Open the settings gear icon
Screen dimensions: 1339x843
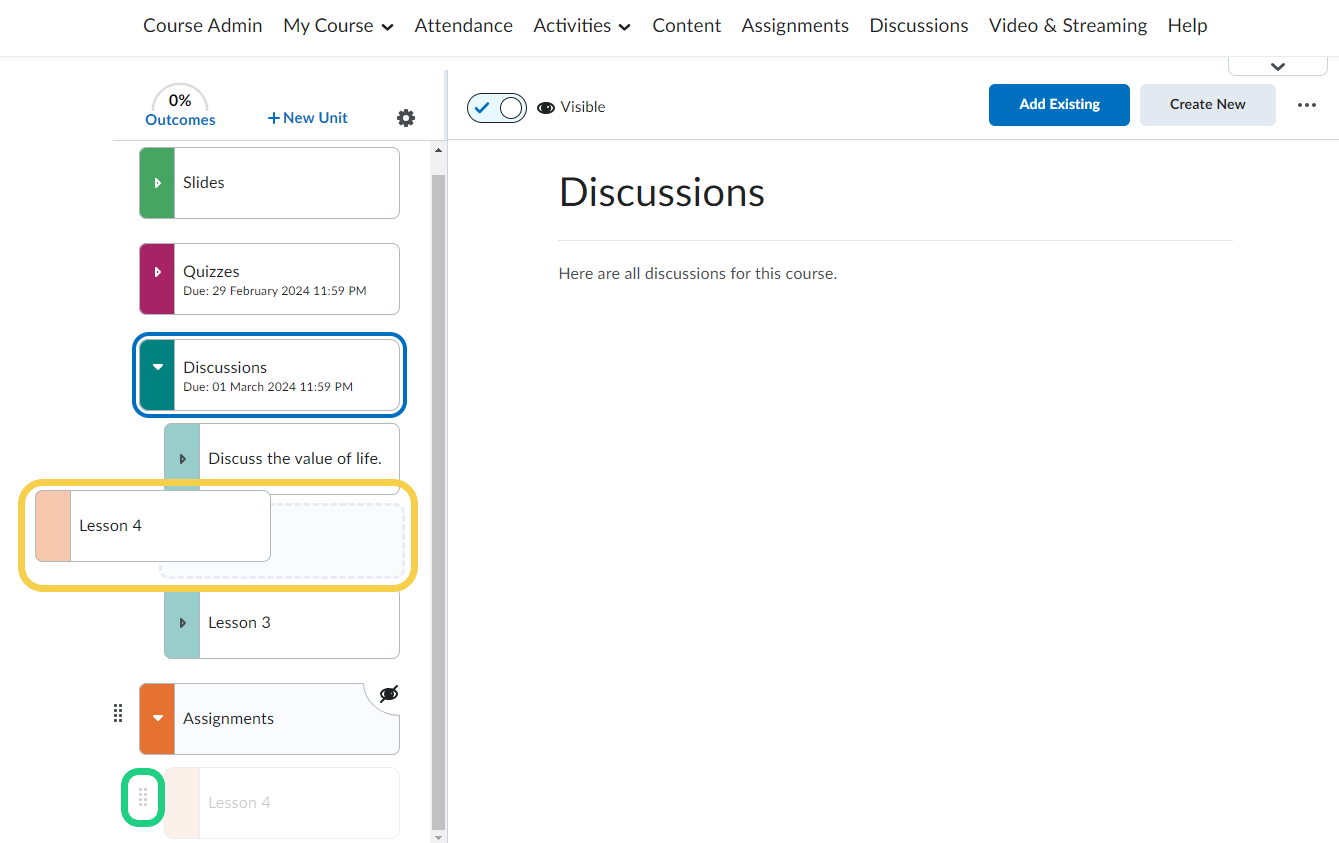[x=405, y=118]
